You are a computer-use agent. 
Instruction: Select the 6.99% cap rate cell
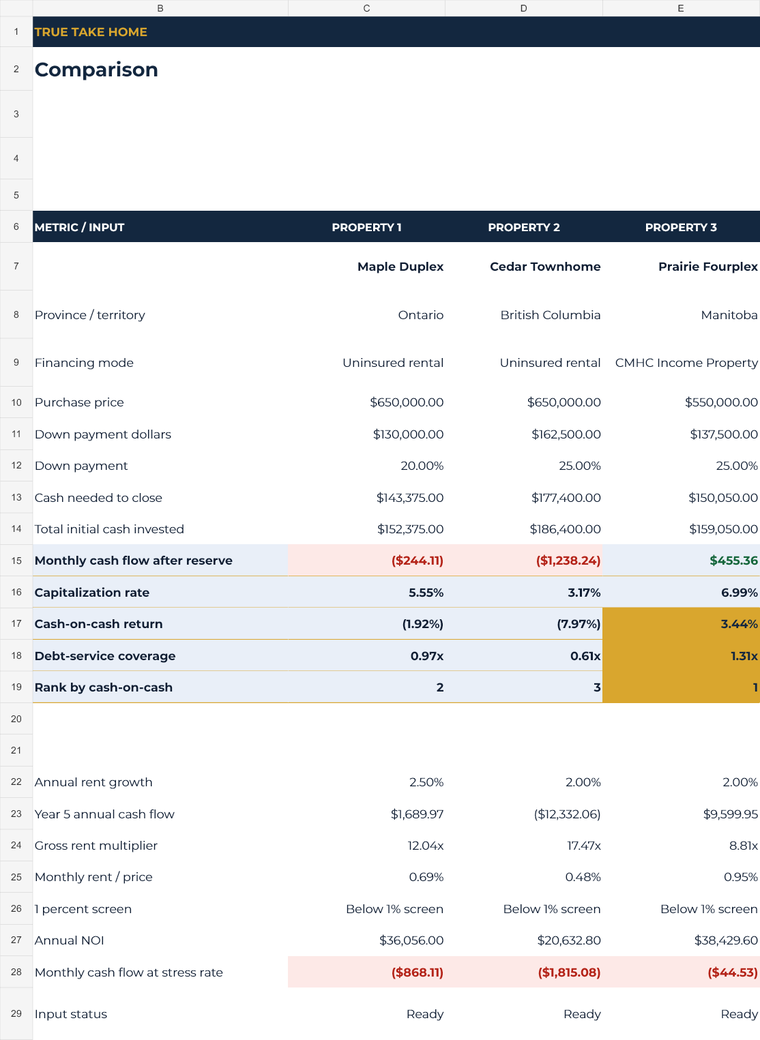[680, 592]
